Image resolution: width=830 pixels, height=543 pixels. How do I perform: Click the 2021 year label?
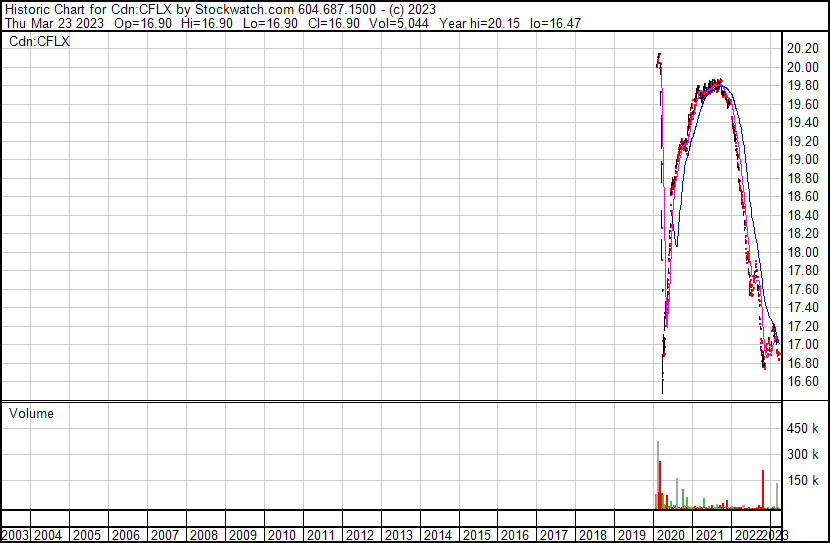pyautogui.click(x=709, y=535)
